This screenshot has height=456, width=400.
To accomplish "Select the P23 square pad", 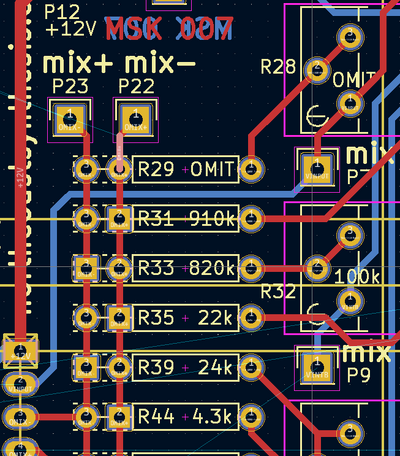I will (70, 119).
